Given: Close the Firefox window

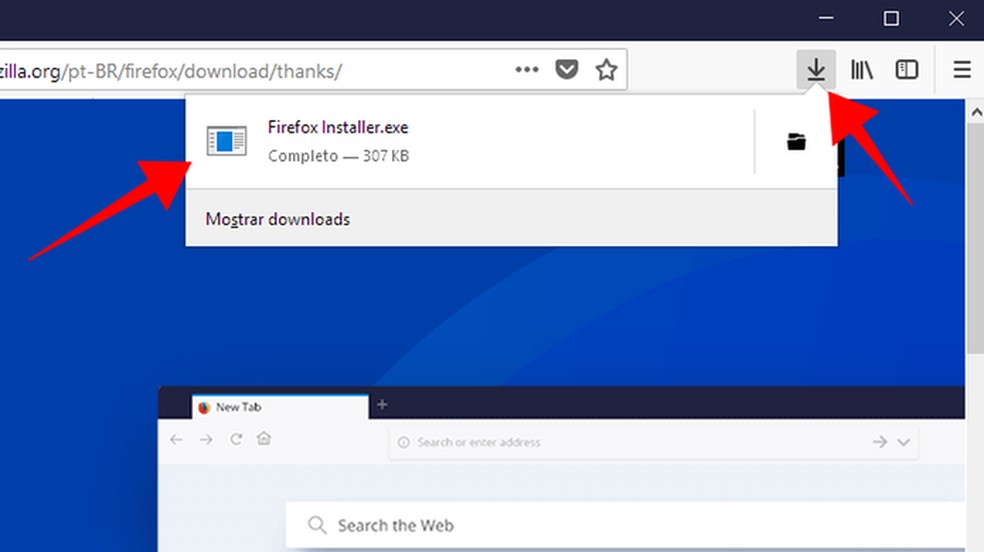Looking at the screenshot, I should [x=956, y=18].
